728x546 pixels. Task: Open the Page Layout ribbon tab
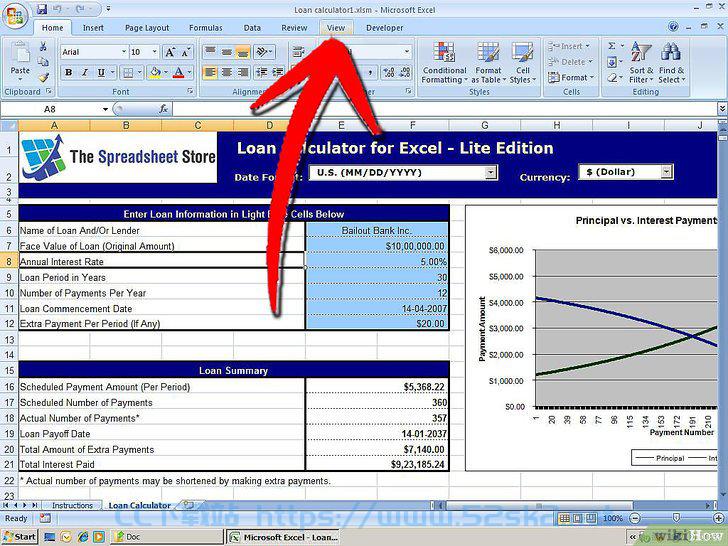pyautogui.click(x=147, y=28)
